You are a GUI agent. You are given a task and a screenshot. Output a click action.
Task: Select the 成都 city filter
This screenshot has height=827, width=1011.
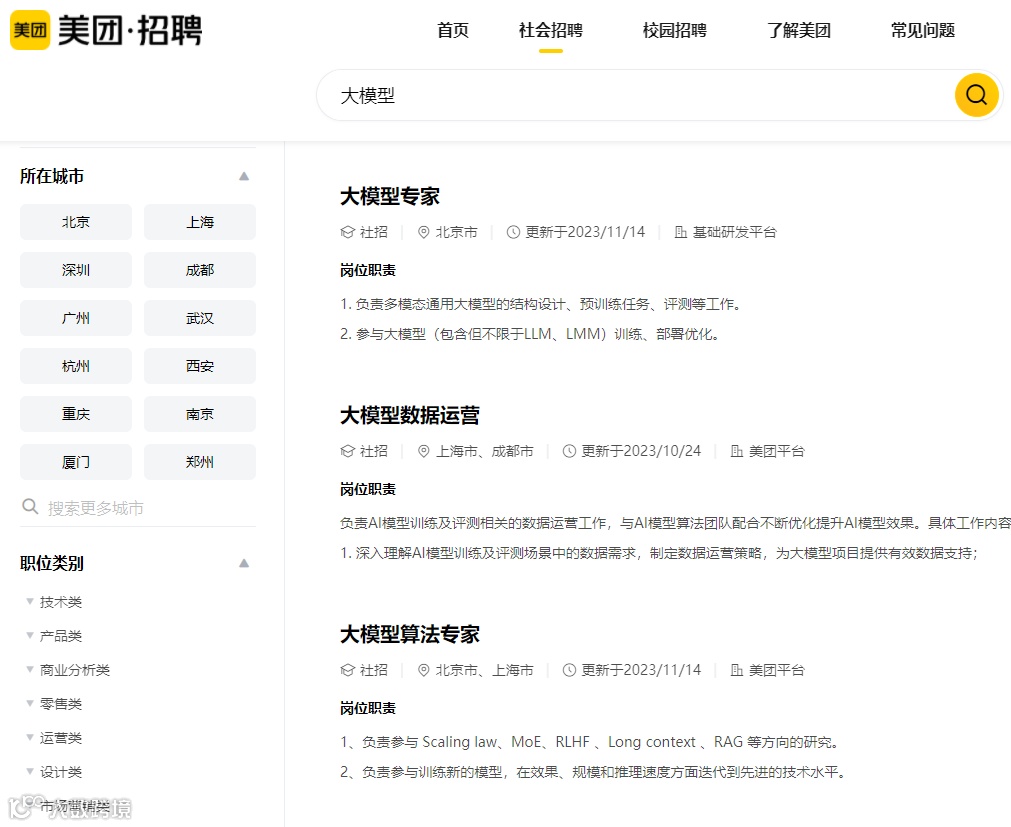pos(200,270)
